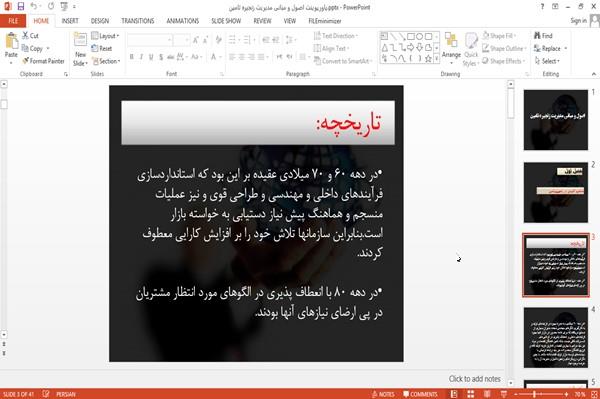Open the Section dropdown

[x=106, y=61]
